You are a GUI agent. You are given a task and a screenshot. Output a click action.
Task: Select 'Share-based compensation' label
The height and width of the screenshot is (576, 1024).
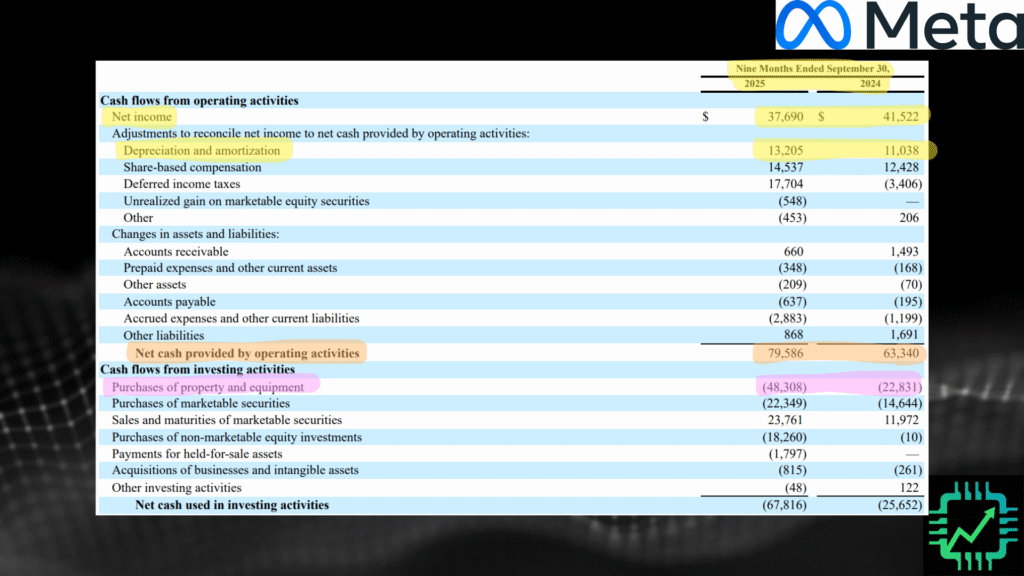[192, 168]
